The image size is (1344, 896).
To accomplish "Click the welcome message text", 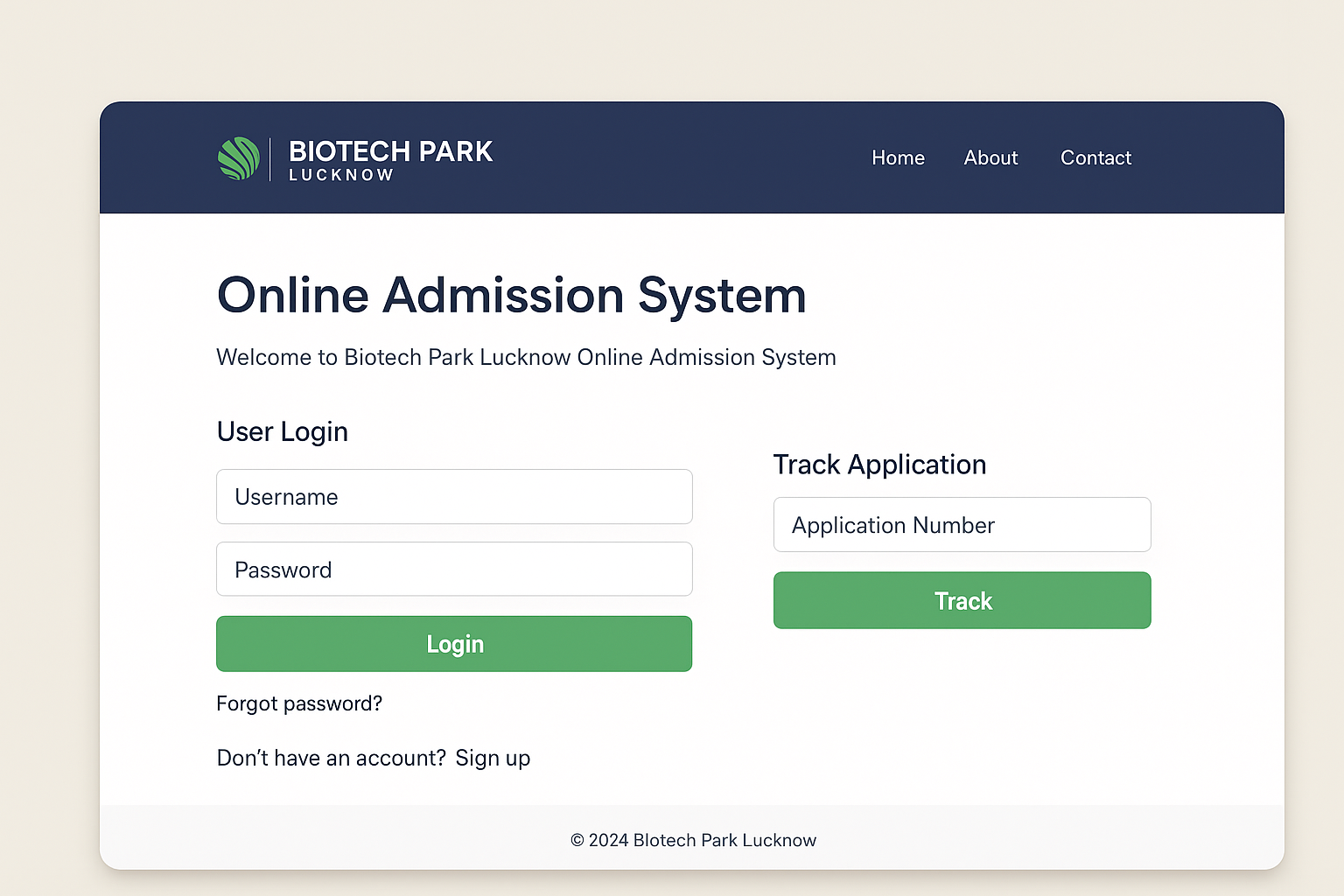I will click(x=526, y=357).
